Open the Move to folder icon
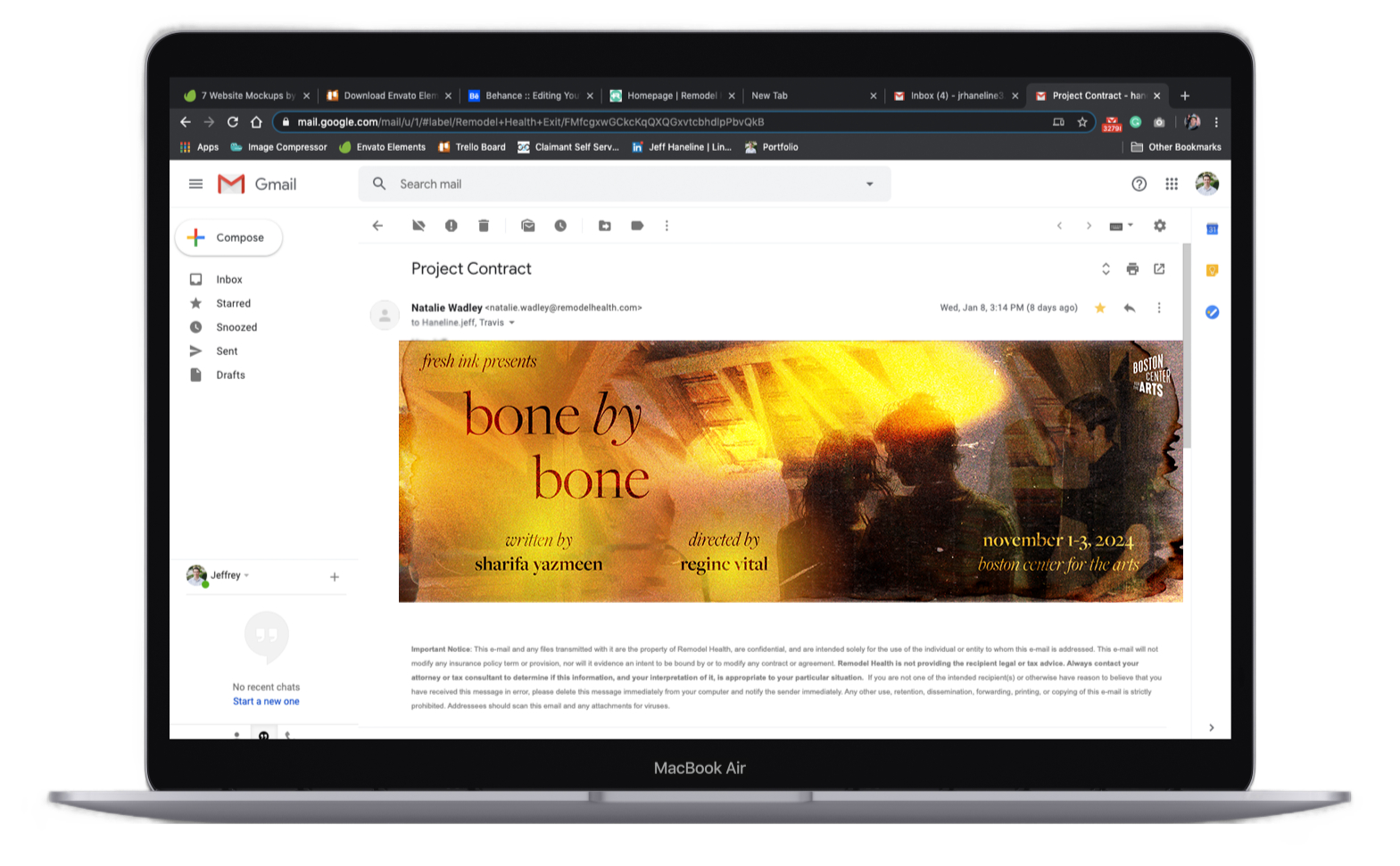The width and height of the screenshot is (1400, 866). 605,226
